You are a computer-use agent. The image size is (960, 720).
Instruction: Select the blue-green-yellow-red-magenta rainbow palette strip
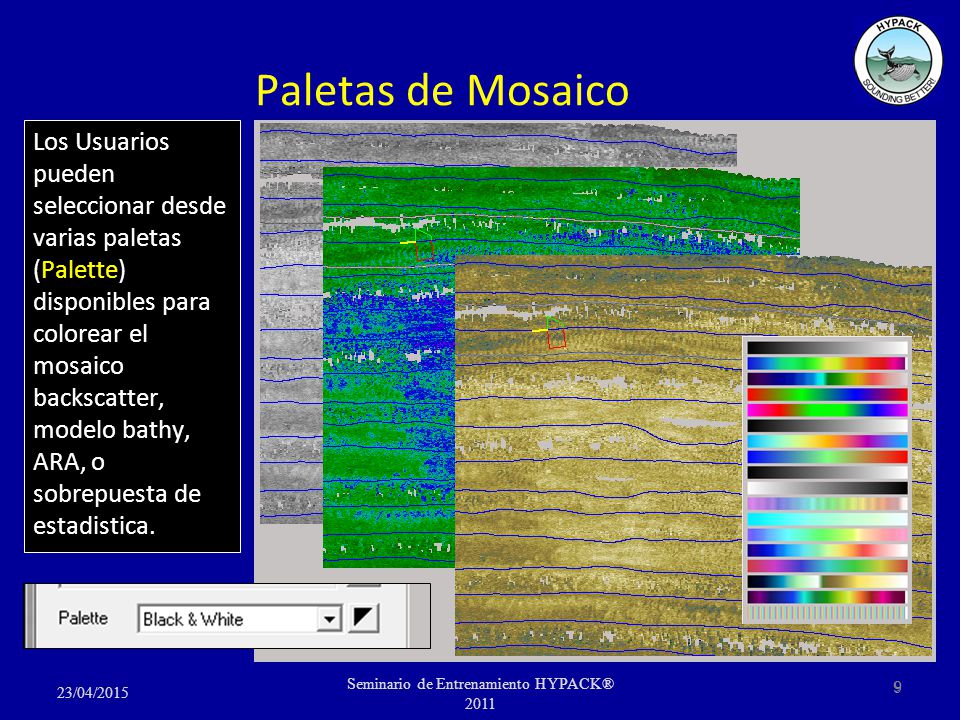827,363
